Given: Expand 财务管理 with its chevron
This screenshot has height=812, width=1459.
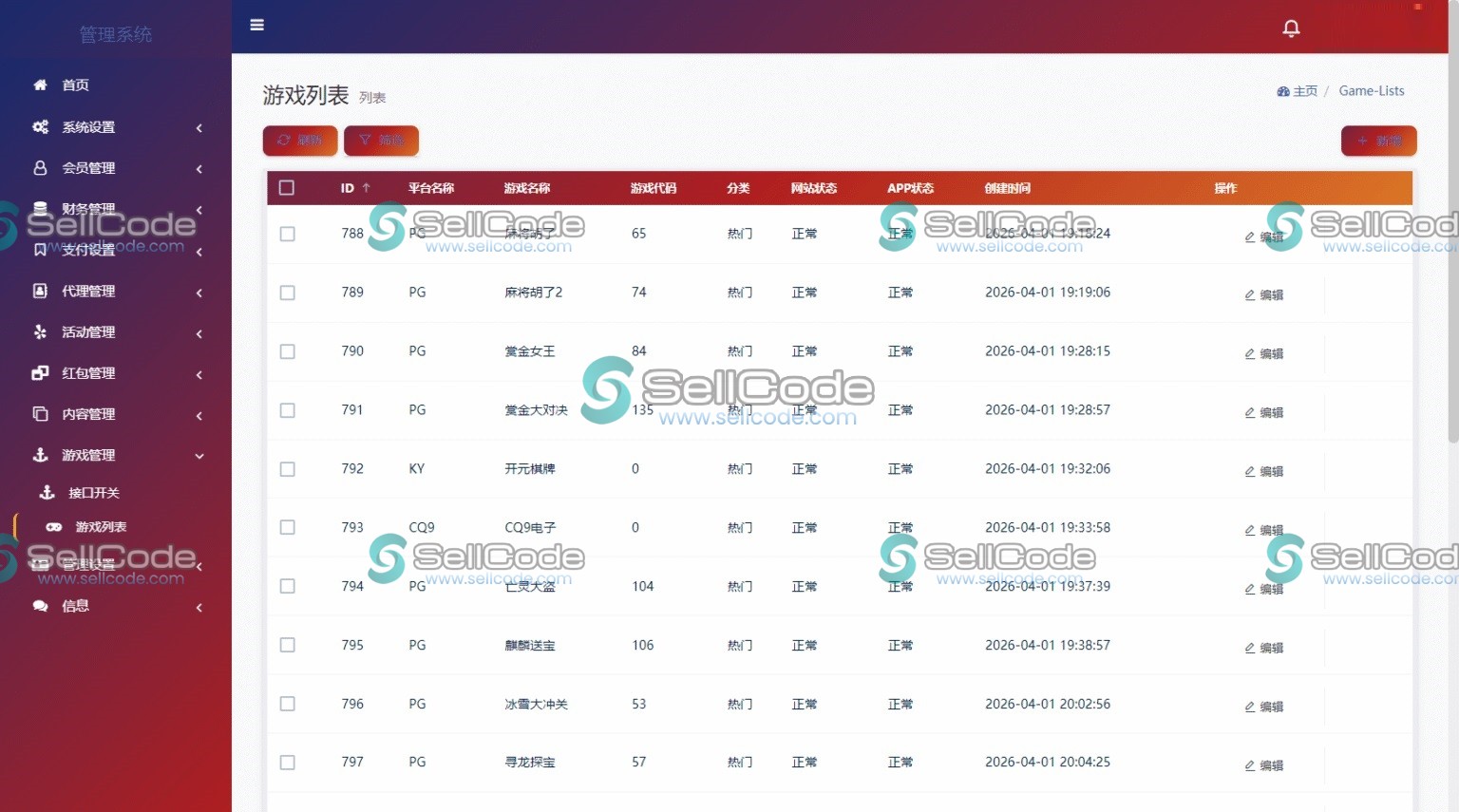Looking at the screenshot, I should point(199,210).
